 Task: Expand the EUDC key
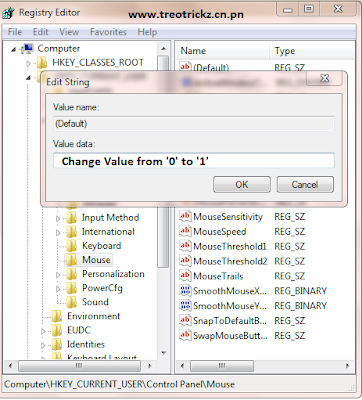[x=43, y=331]
